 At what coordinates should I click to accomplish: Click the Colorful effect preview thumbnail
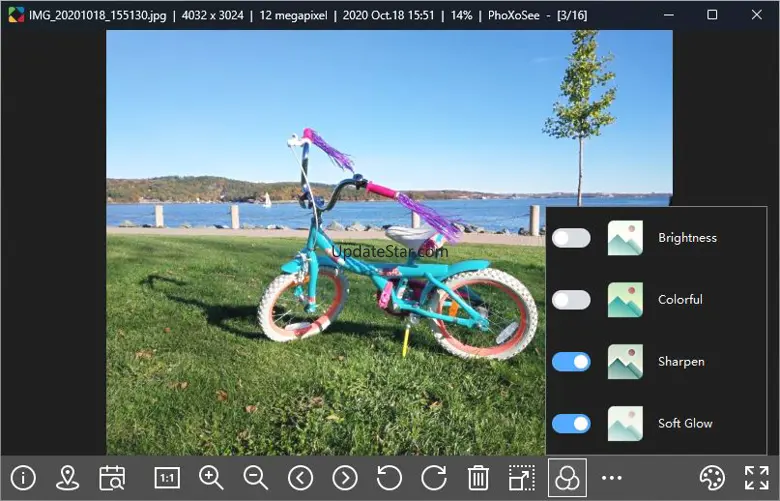625,300
